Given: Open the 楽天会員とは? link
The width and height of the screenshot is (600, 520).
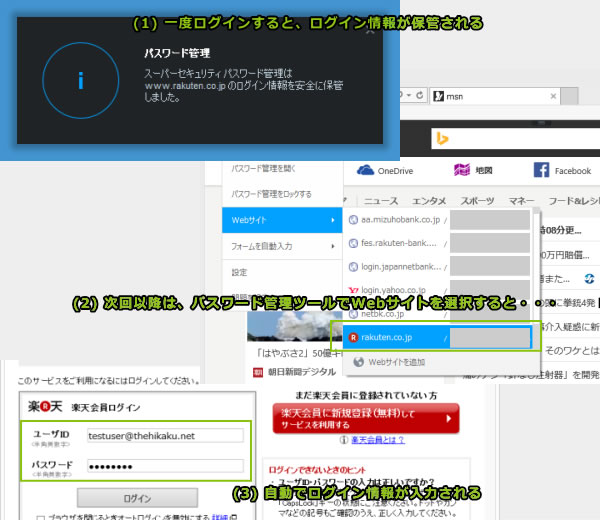Looking at the screenshot, I should [378, 440].
